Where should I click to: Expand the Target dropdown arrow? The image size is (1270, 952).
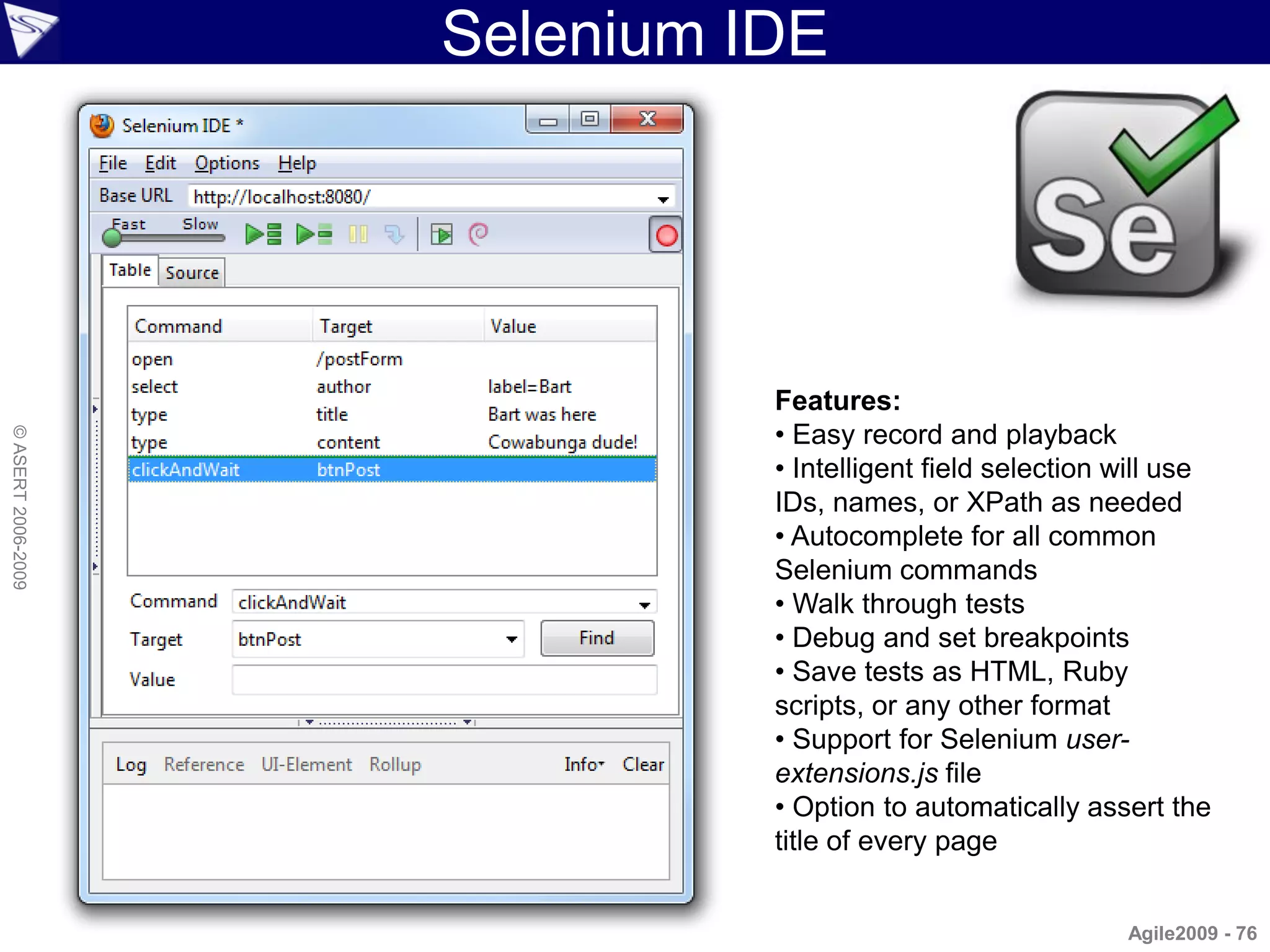coord(512,639)
